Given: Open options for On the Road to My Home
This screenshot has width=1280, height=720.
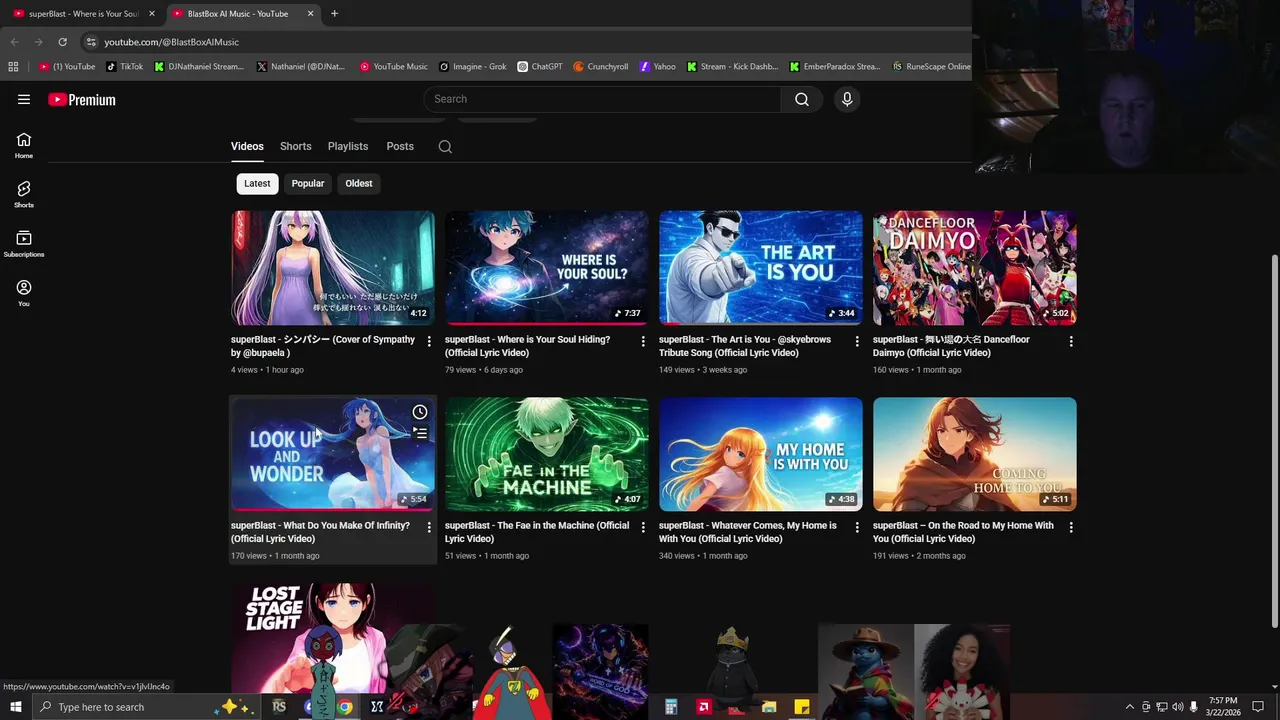Looking at the screenshot, I should (x=1071, y=527).
